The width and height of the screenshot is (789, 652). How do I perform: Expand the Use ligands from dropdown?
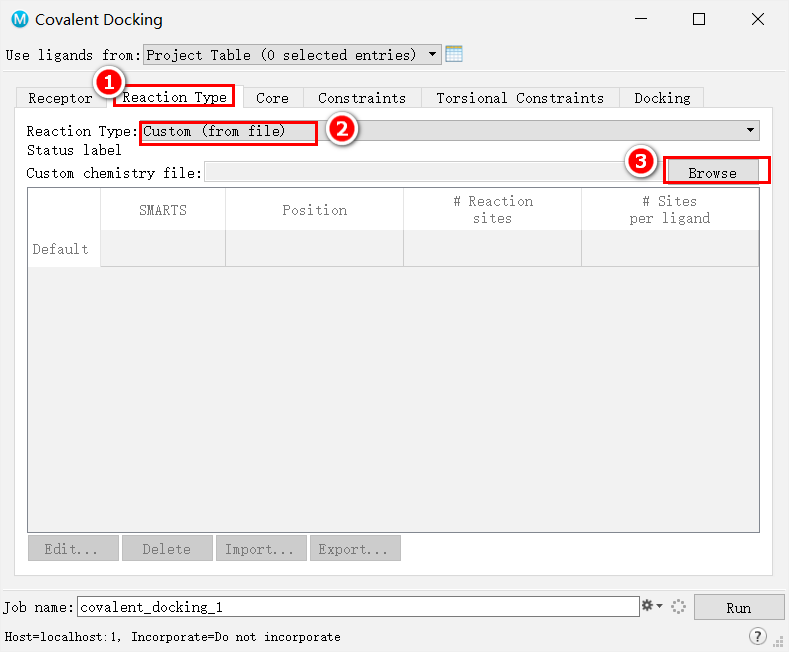[292, 54]
